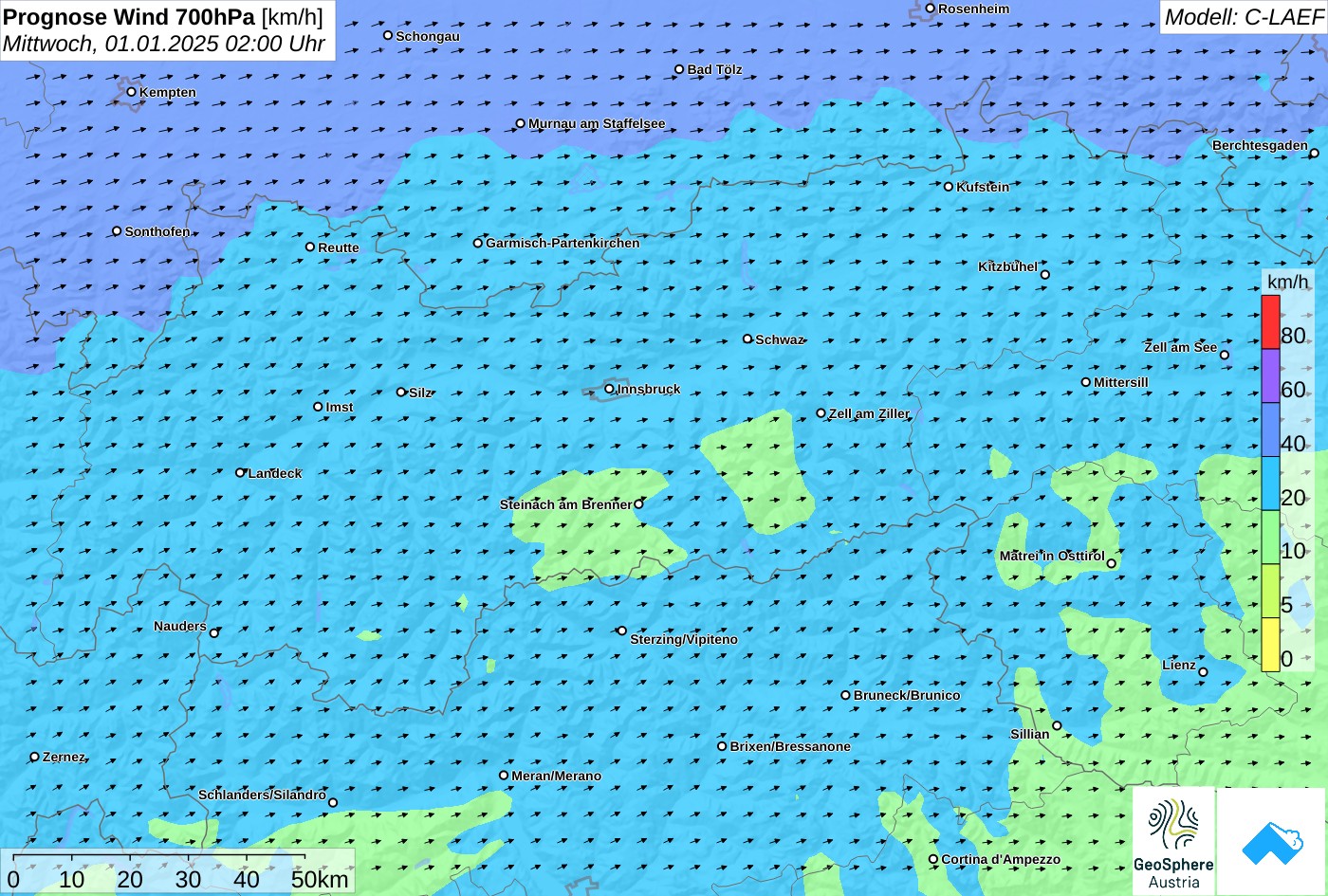The image size is (1328, 896).
Task: Click the Innsbruck city marker
Action: (x=609, y=389)
